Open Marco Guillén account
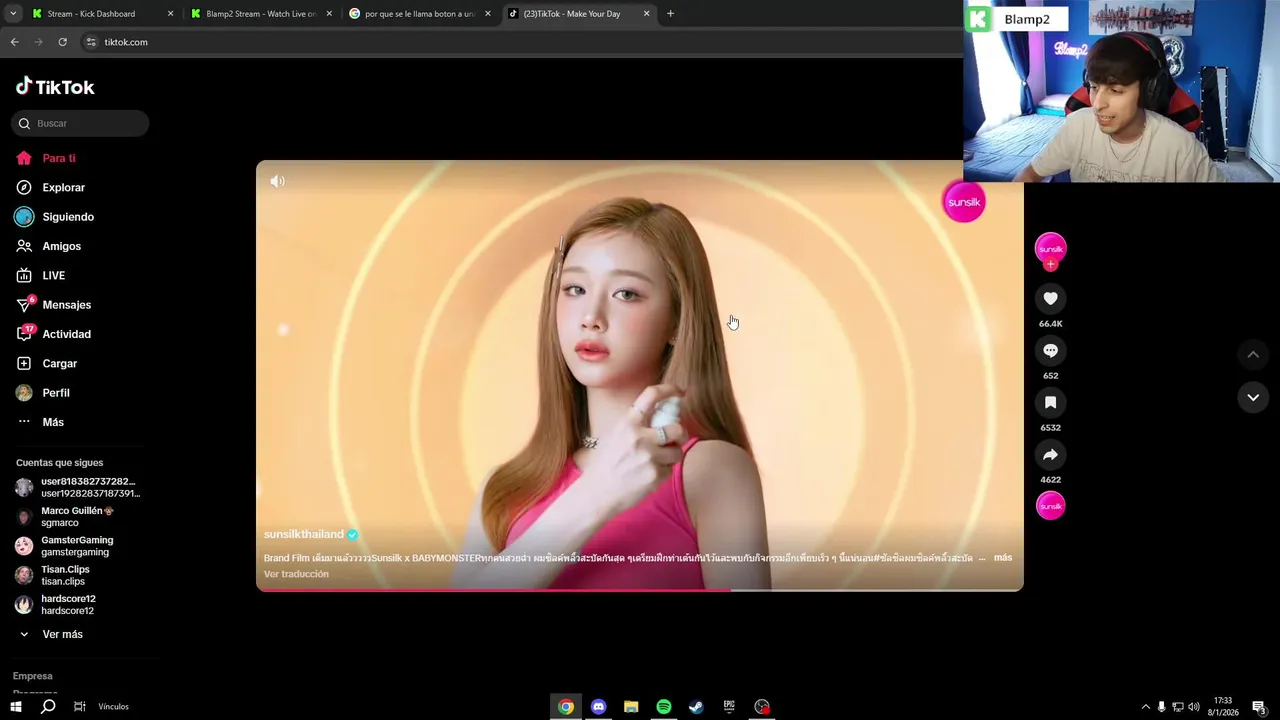Viewport: 1280px width, 720px height. (65, 516)
